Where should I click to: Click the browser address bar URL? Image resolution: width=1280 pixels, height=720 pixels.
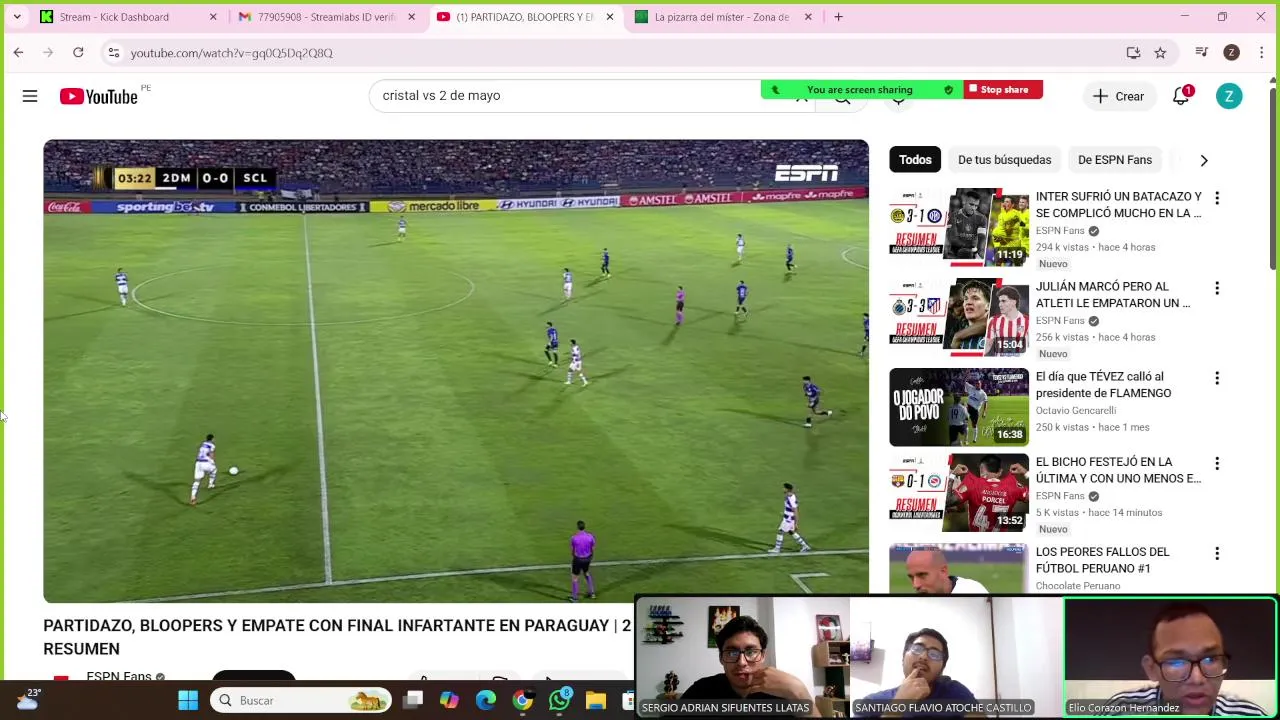click(231, 53)
